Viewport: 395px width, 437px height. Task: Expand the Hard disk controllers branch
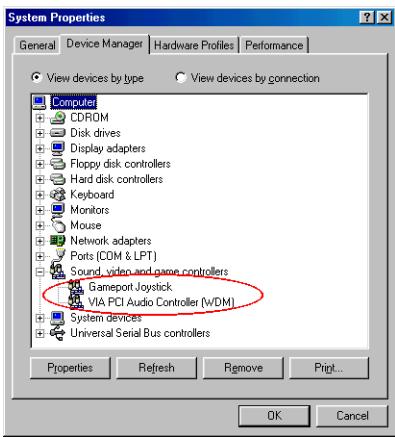[x=40, y=179]
